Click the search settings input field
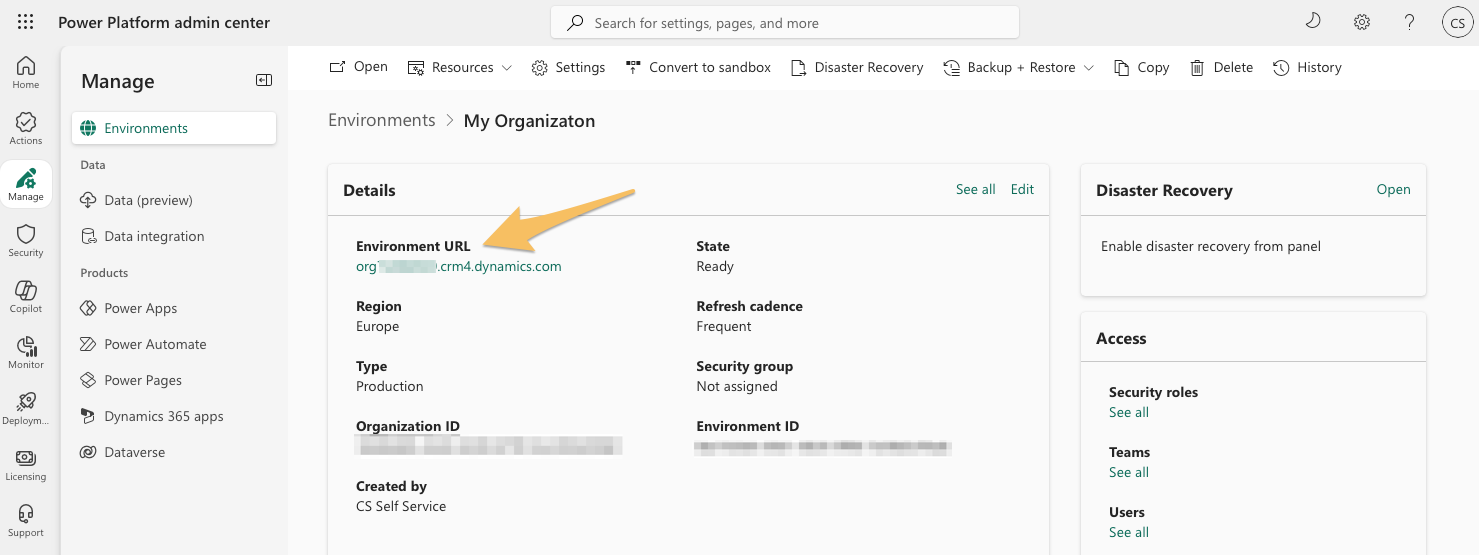Image resolution: width=1479 pixels, height=555 pixels. click(785, 22)
